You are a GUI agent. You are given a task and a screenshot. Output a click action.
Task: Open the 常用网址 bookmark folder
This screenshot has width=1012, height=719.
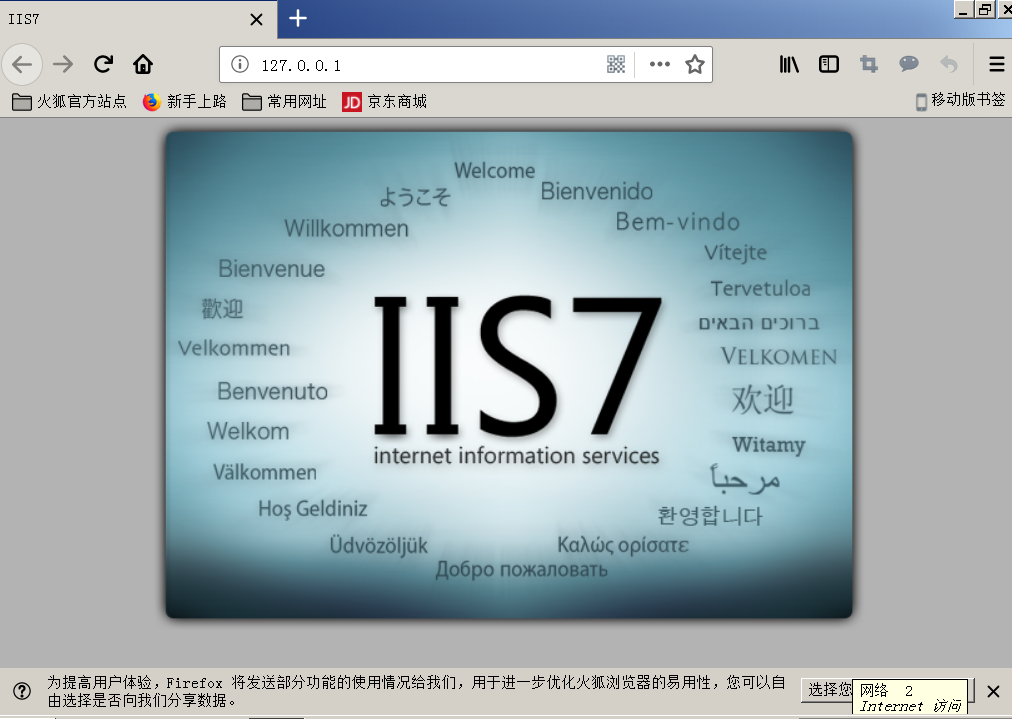(284, 101)
